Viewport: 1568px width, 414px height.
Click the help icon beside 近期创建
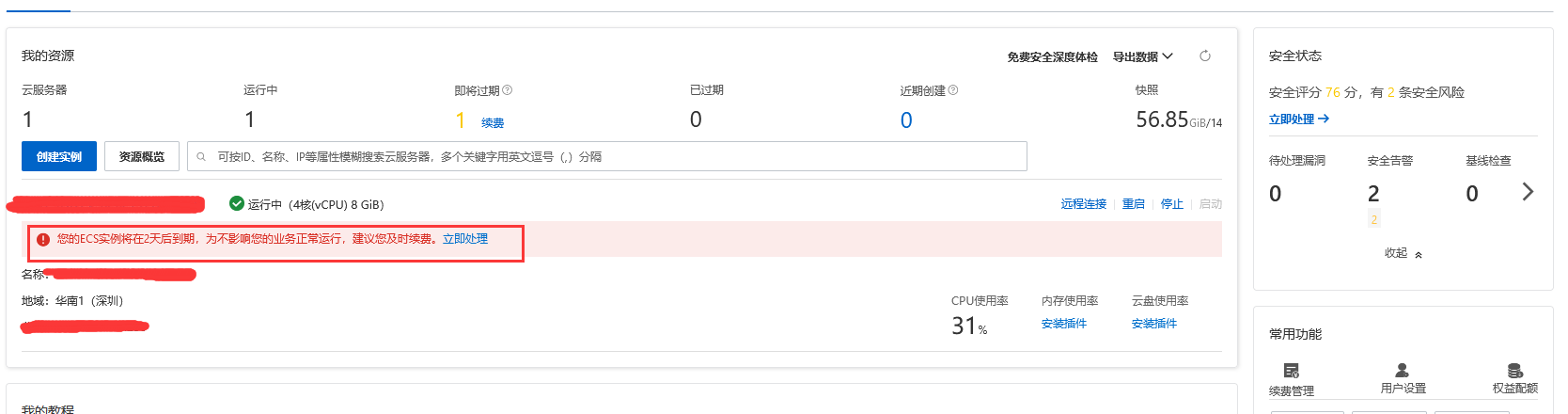(953, 90)
